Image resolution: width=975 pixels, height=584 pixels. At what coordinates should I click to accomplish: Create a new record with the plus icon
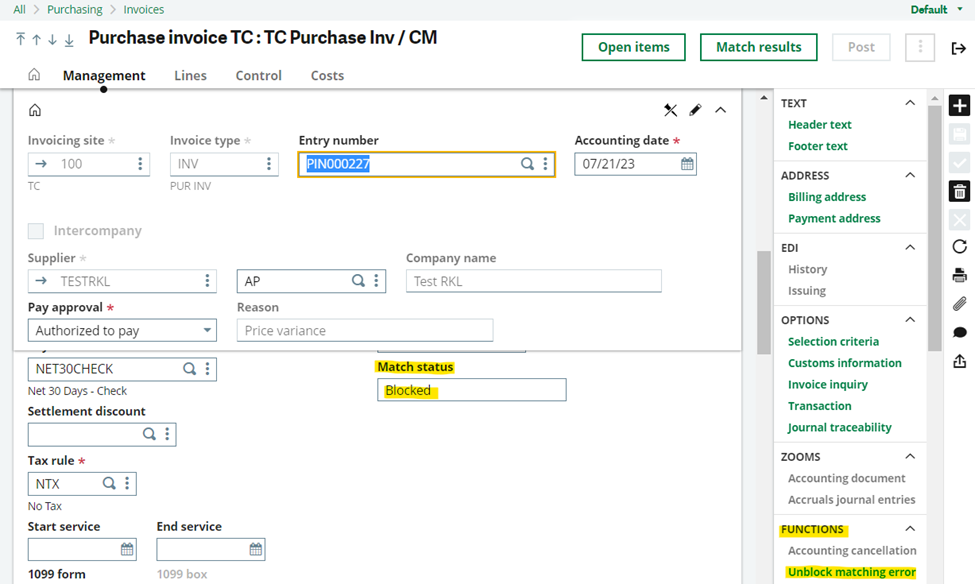coord(958,104)
